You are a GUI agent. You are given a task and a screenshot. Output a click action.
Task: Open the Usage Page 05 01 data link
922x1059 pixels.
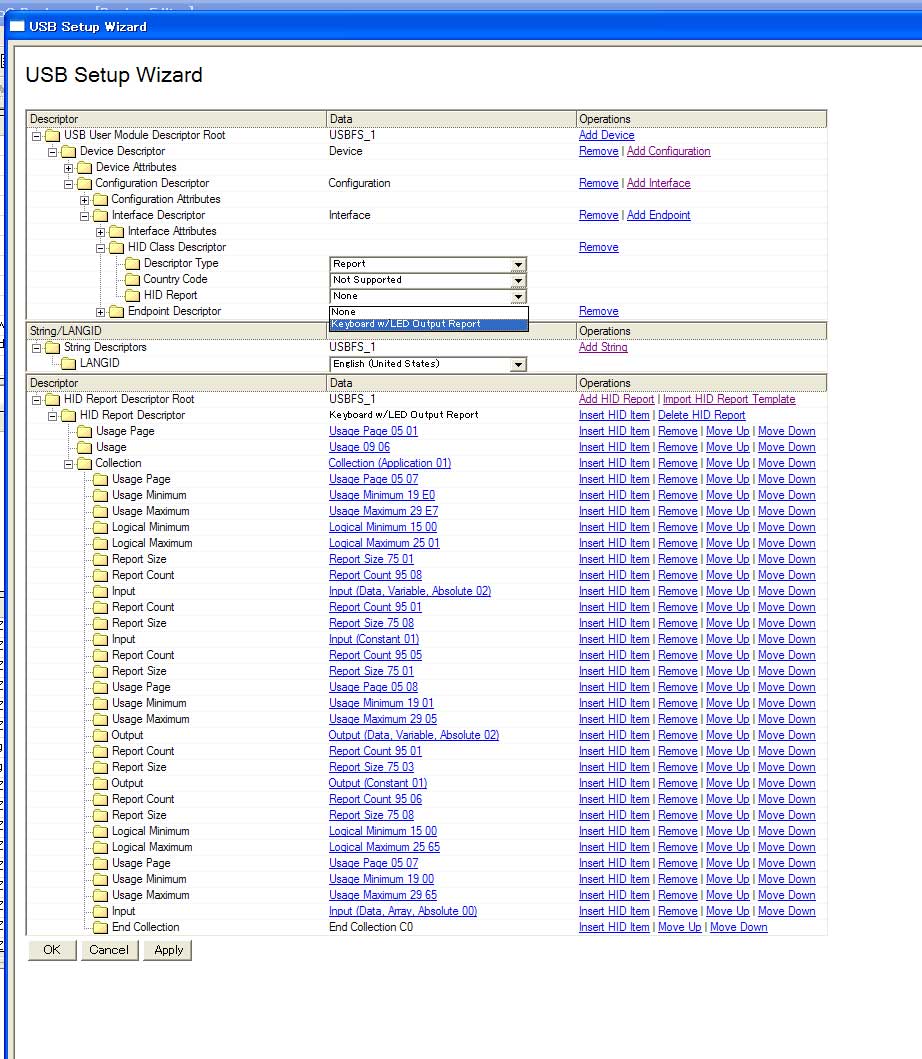(374, 431)
